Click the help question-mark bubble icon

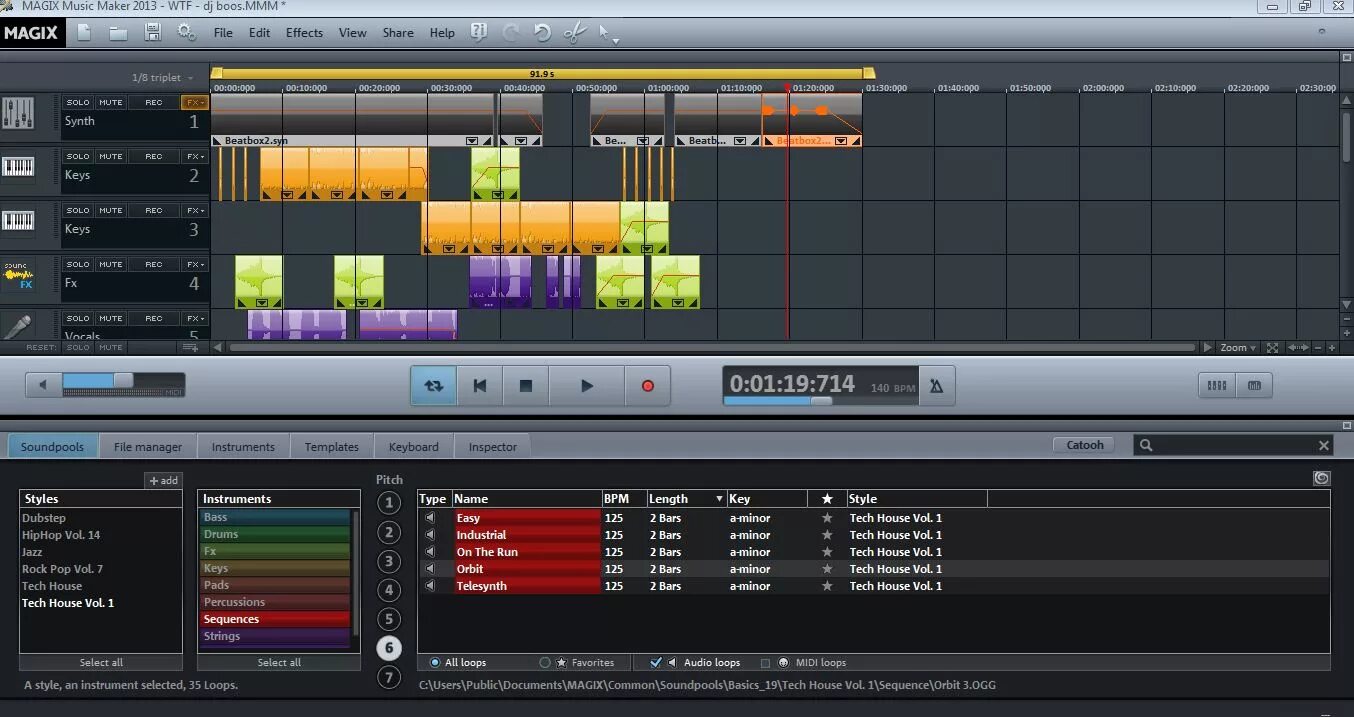(x=479, y=32)
